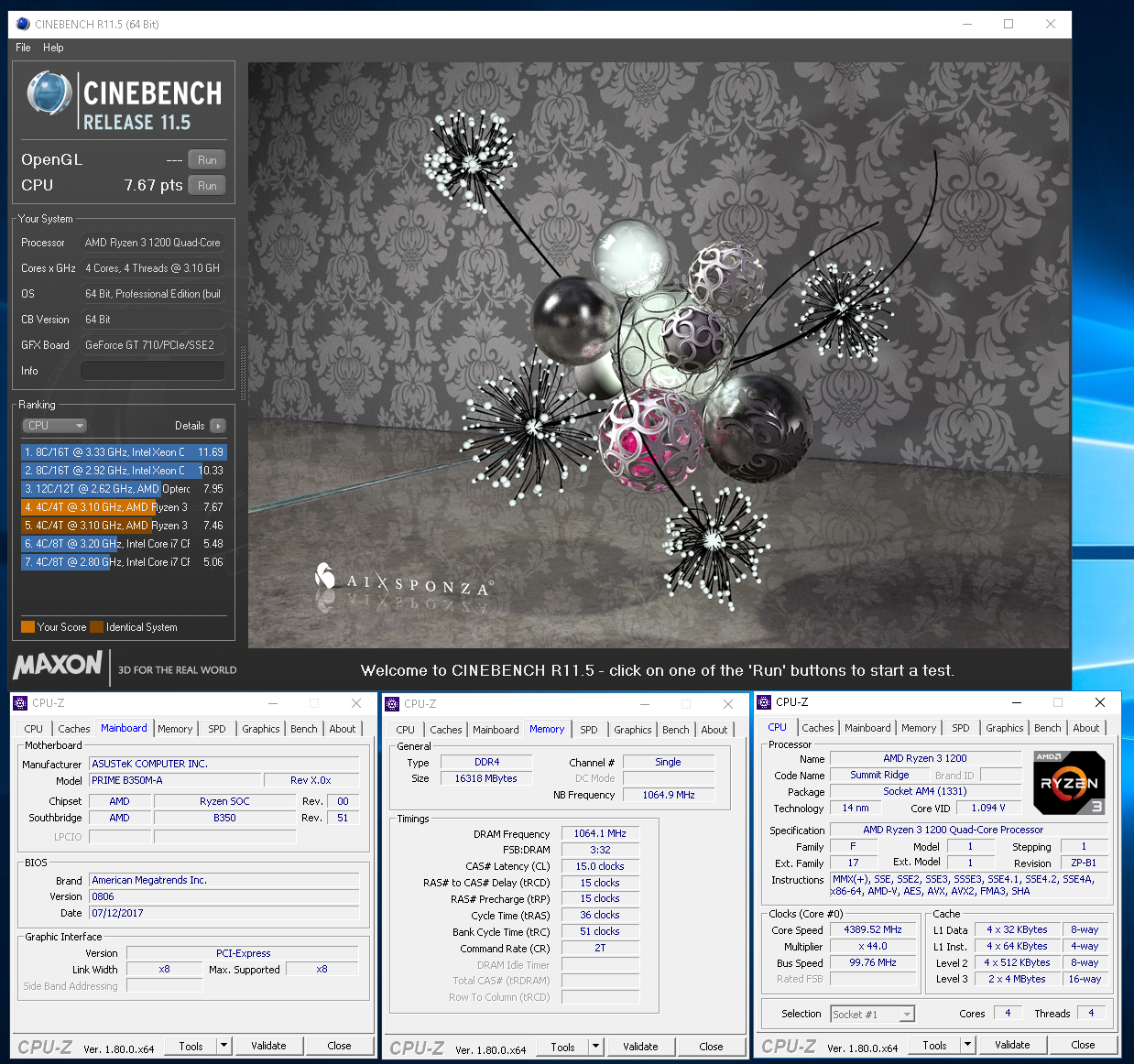Open the ranking CPU dropdown
The width and height of the screenshot is (1134, 1064).
[55, 426]
